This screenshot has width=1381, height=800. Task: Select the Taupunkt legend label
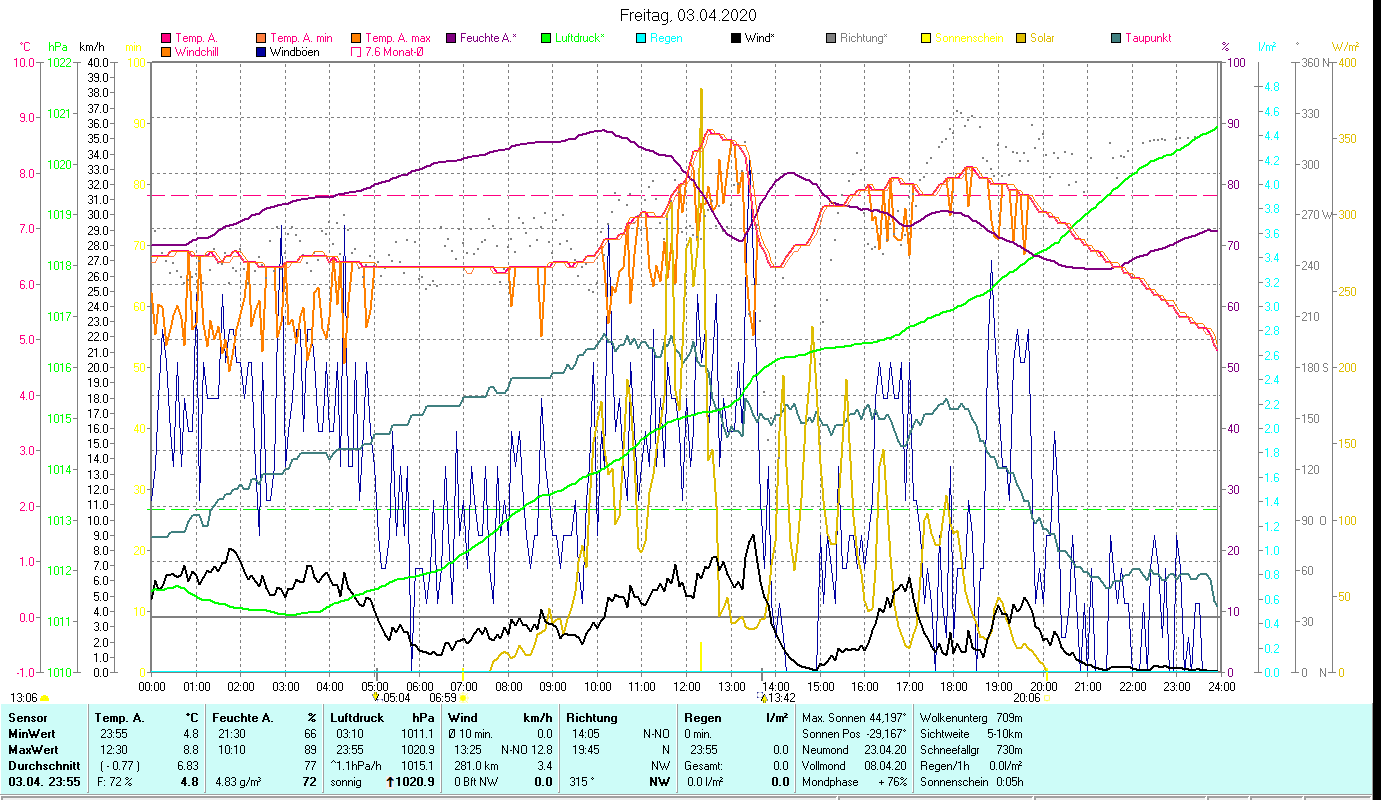pyautogui.click(x=1148, y=39)
